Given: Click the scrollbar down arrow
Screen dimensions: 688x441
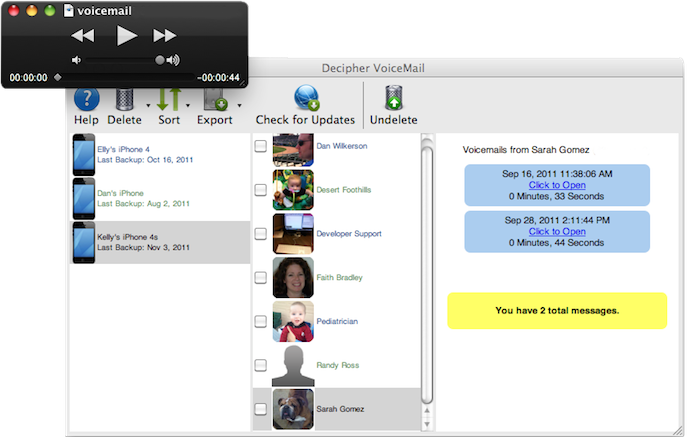Looking at the screenshot, I should tap(427, 424).
